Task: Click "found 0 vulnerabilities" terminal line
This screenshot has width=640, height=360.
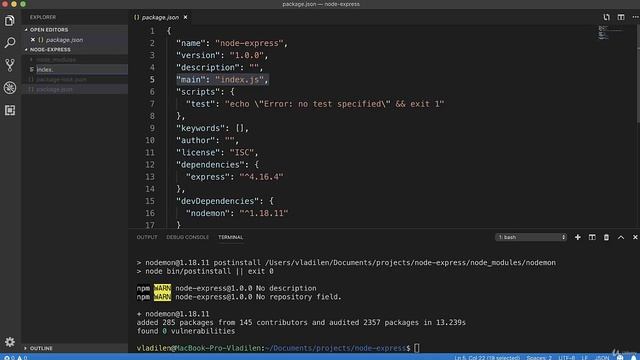Action: tap(186, 331)
